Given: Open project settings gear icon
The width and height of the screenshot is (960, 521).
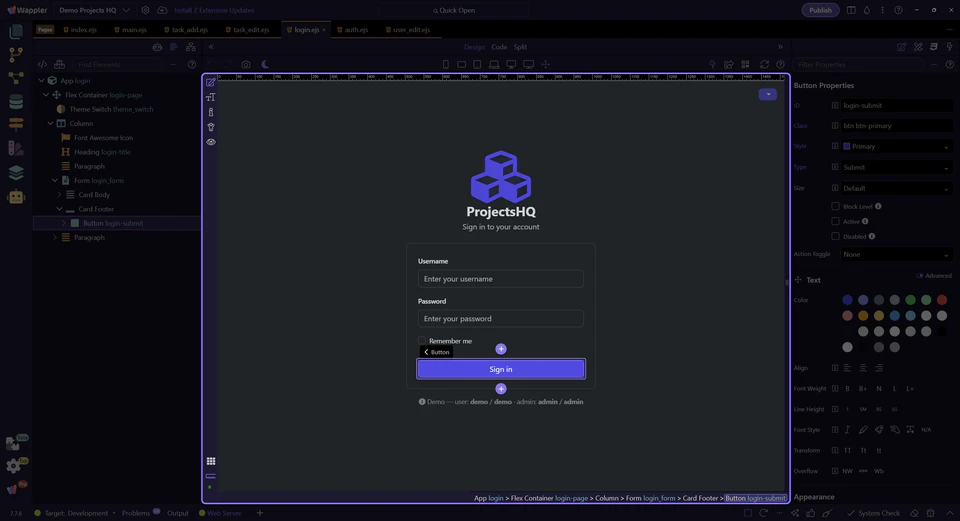Looking at the screenshot, I should click(145, 10).
